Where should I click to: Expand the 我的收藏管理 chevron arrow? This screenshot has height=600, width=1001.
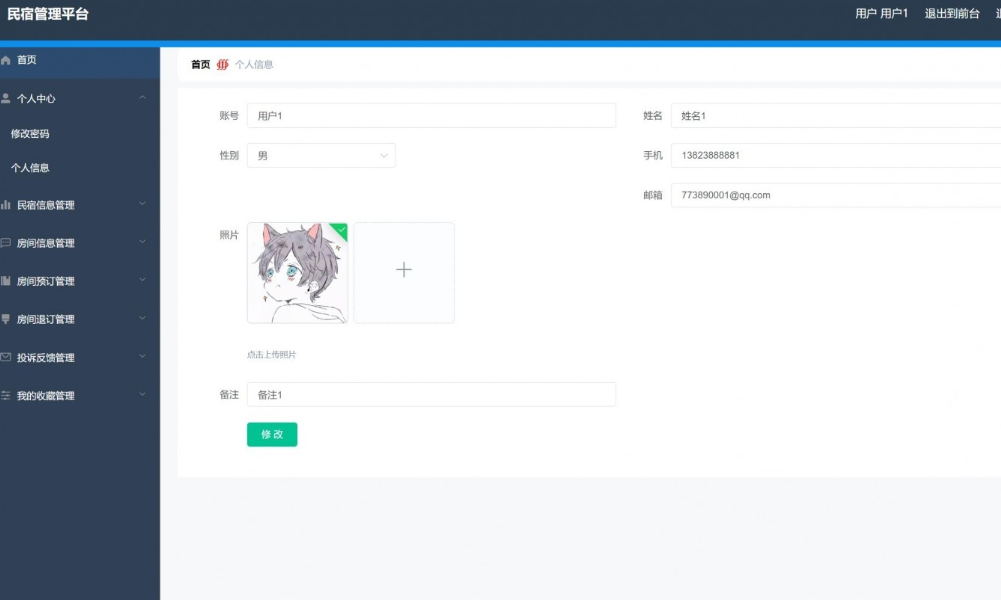tap(142, 395)
